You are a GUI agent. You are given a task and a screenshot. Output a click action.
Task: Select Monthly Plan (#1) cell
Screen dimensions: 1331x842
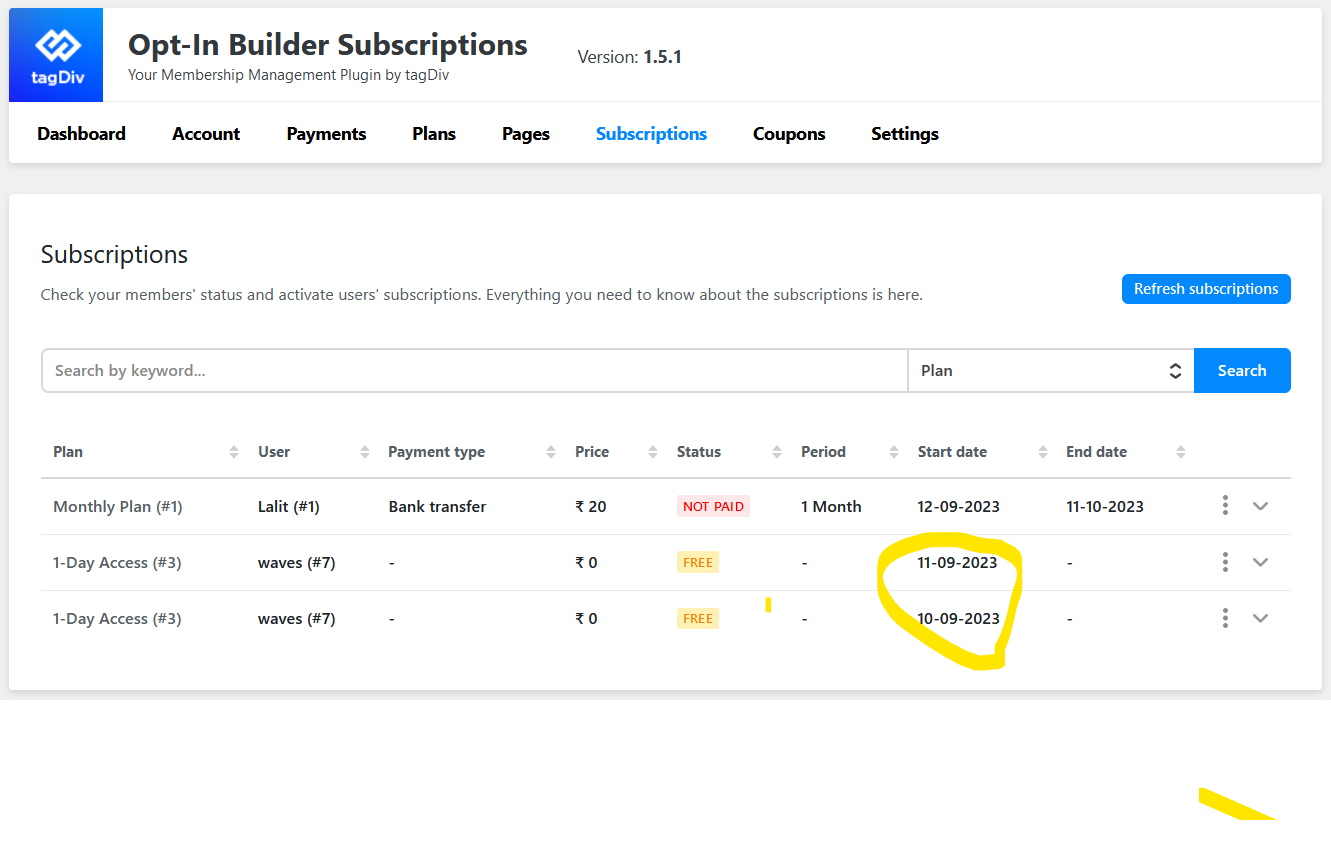(118, 507)
